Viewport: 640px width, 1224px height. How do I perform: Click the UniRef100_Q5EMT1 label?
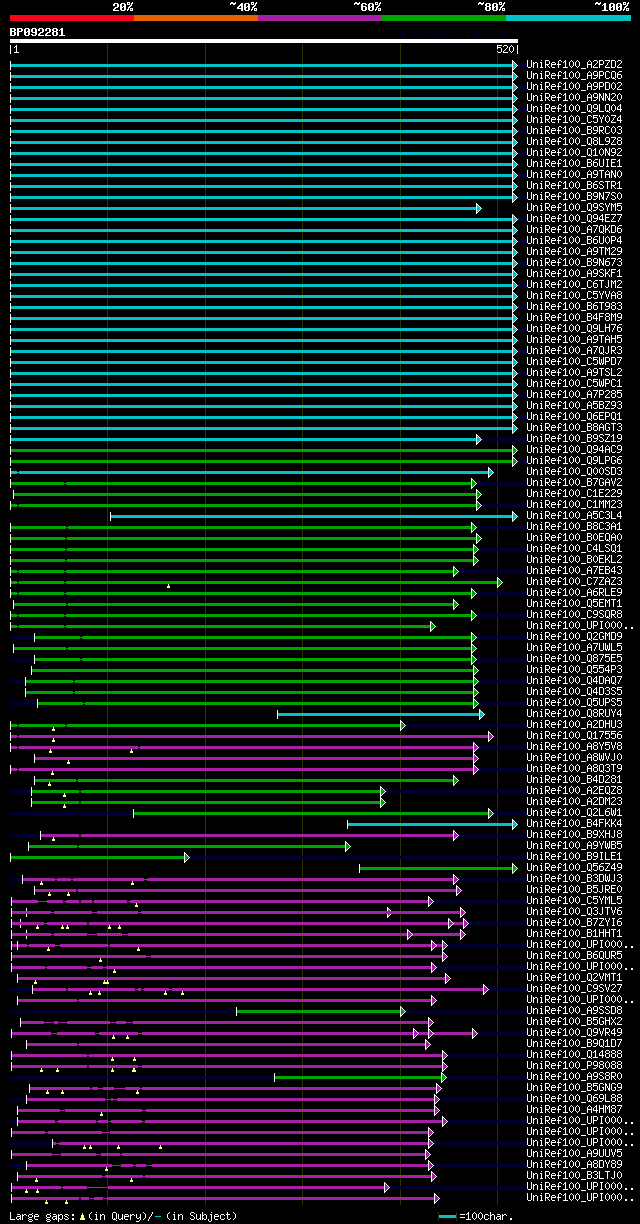tap(574, 604)
